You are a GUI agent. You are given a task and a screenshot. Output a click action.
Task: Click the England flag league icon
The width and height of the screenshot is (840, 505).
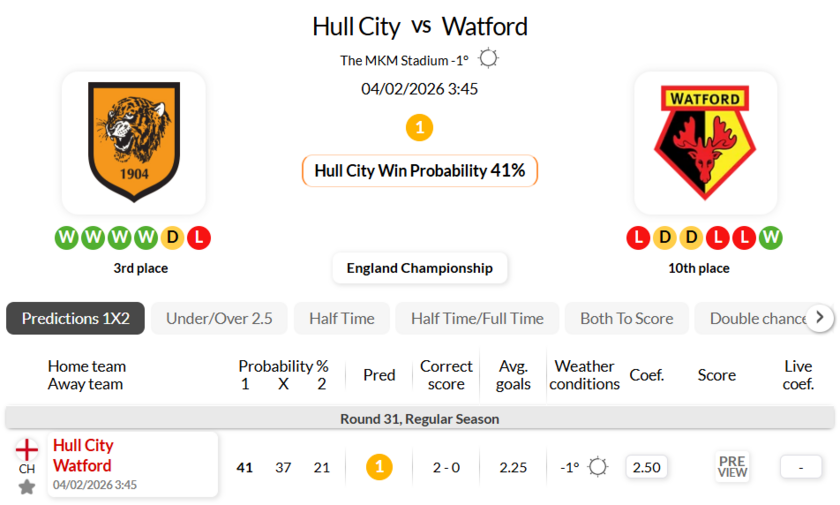pyautogui.click(x=27, y=449)
